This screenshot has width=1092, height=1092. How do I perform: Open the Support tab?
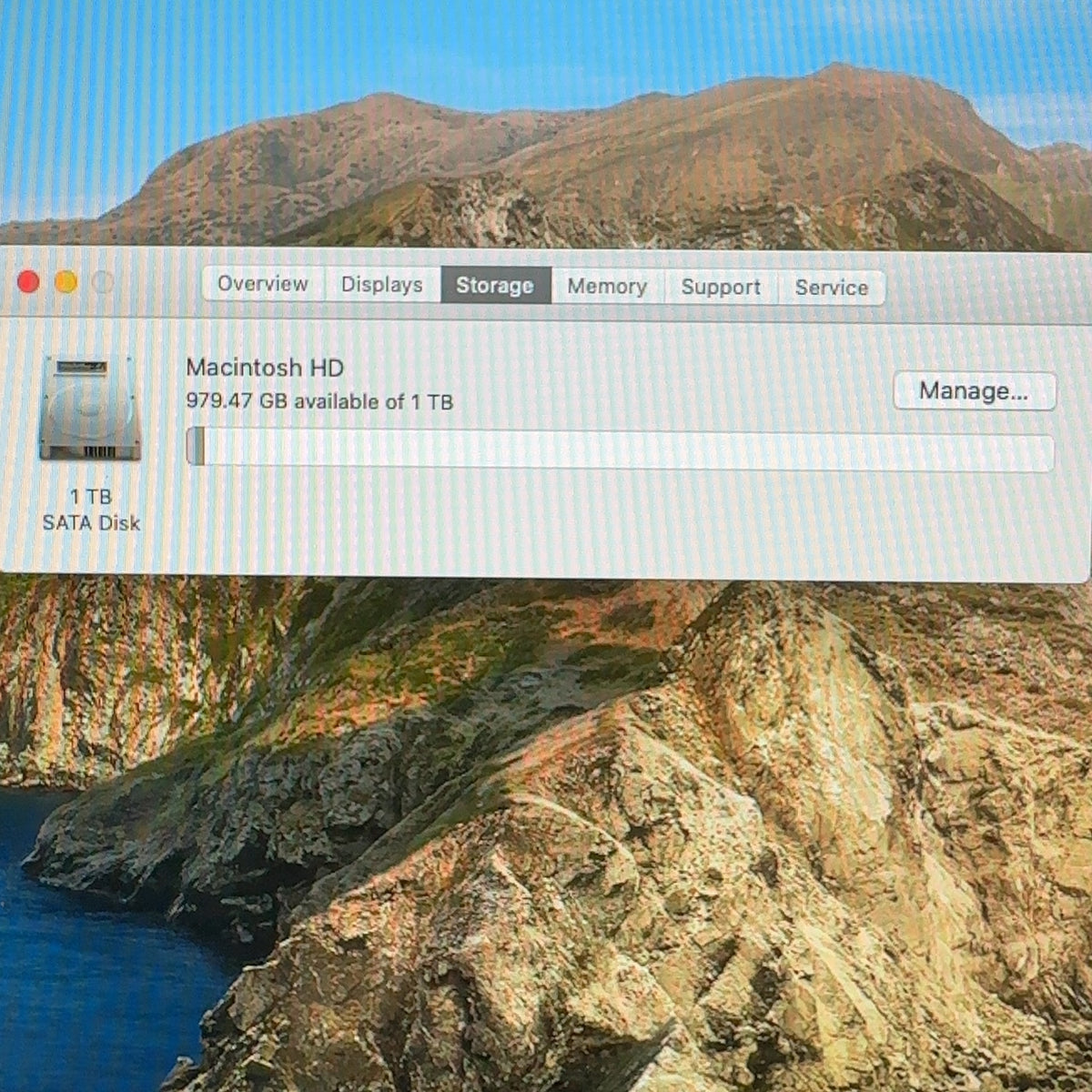(721, 288)
